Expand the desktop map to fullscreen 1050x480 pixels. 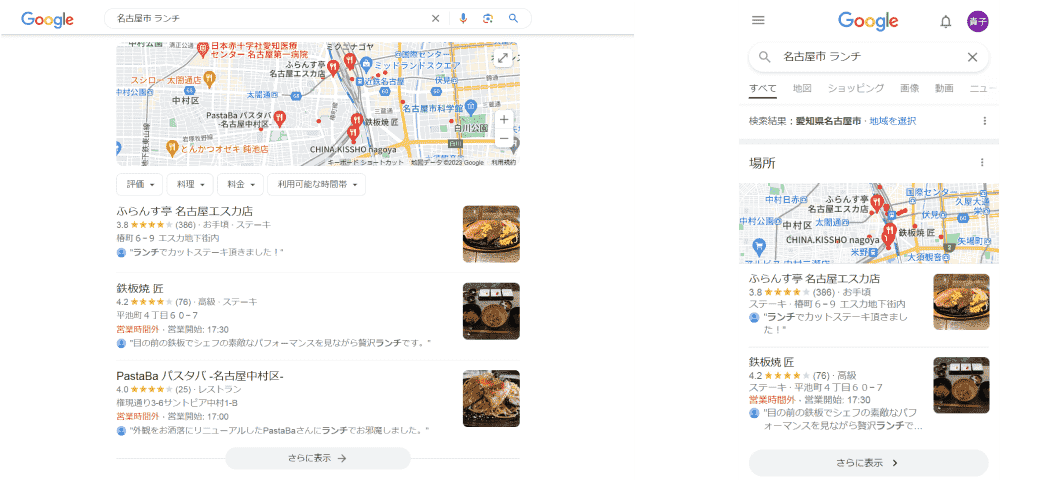click(503, 58)
